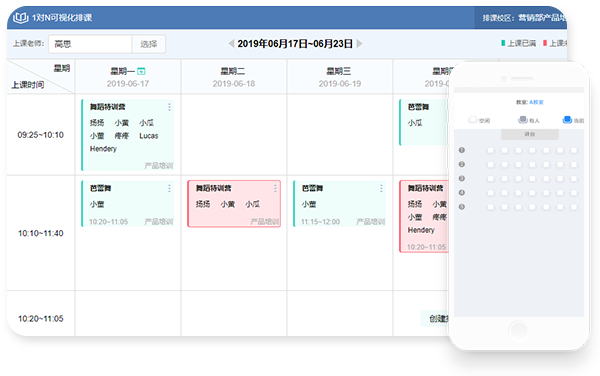Click the current-seat blue legend icon
600x376 pixels.
click(x=567, y=120)
